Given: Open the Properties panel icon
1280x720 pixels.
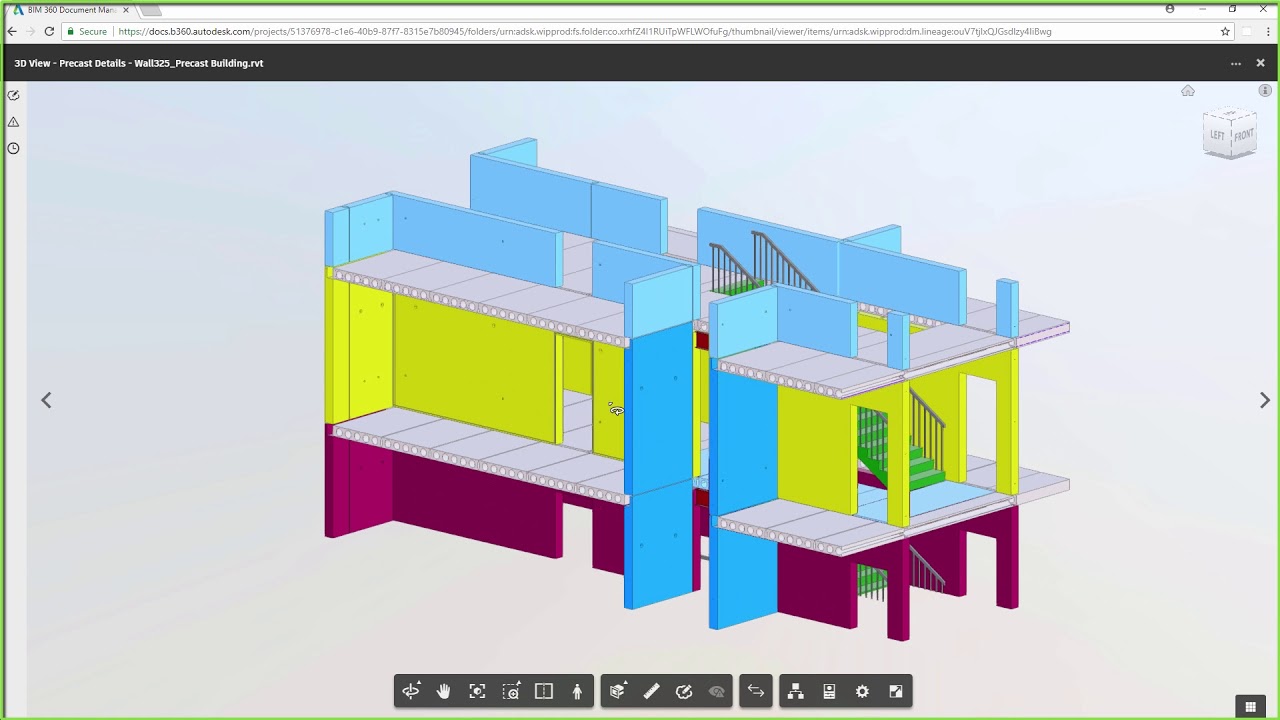Looking at the screenshot, I should pos(829,691).
